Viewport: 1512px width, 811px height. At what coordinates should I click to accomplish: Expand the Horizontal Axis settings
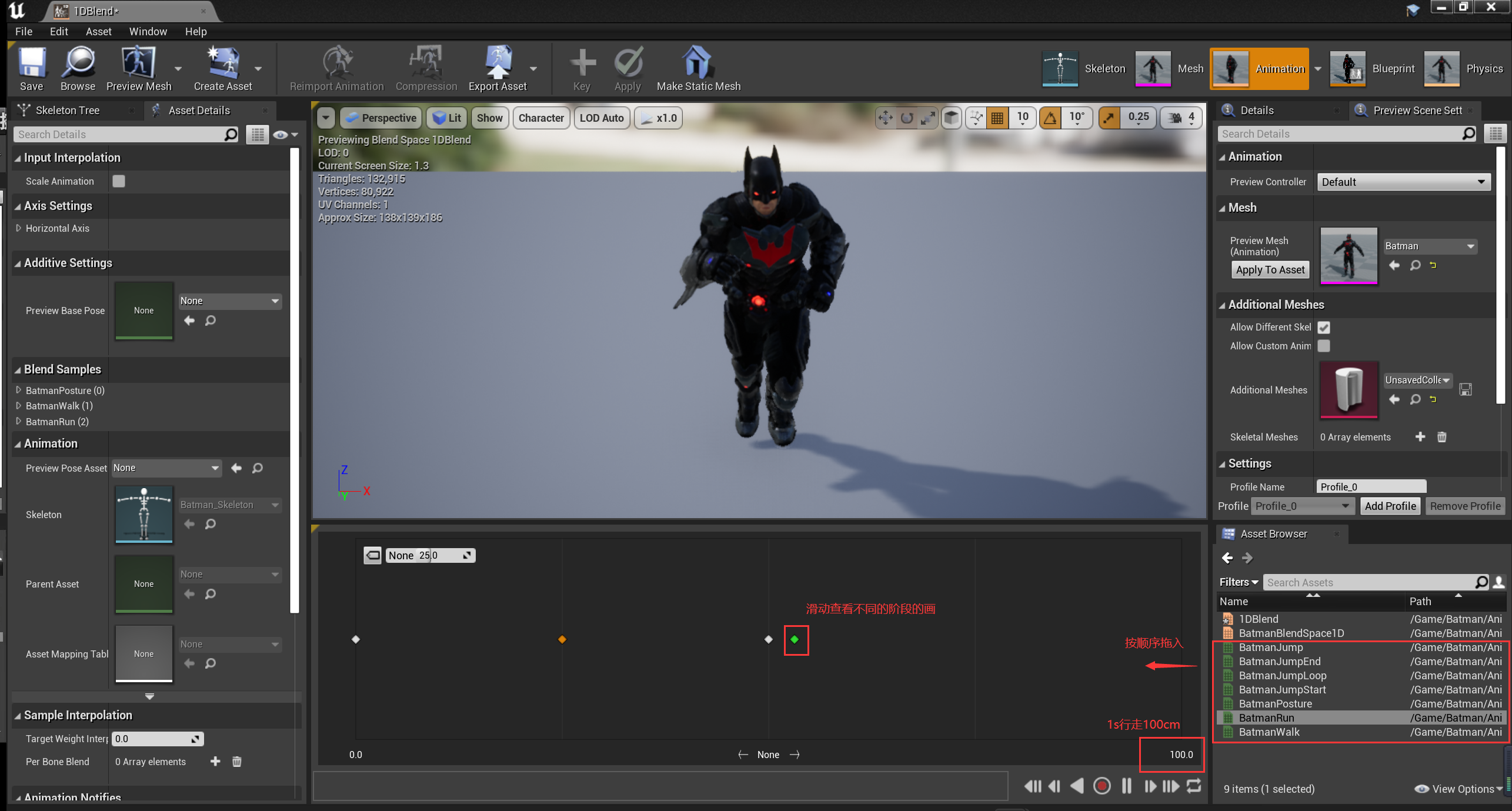pyautogui.click(x=19, y=228)
